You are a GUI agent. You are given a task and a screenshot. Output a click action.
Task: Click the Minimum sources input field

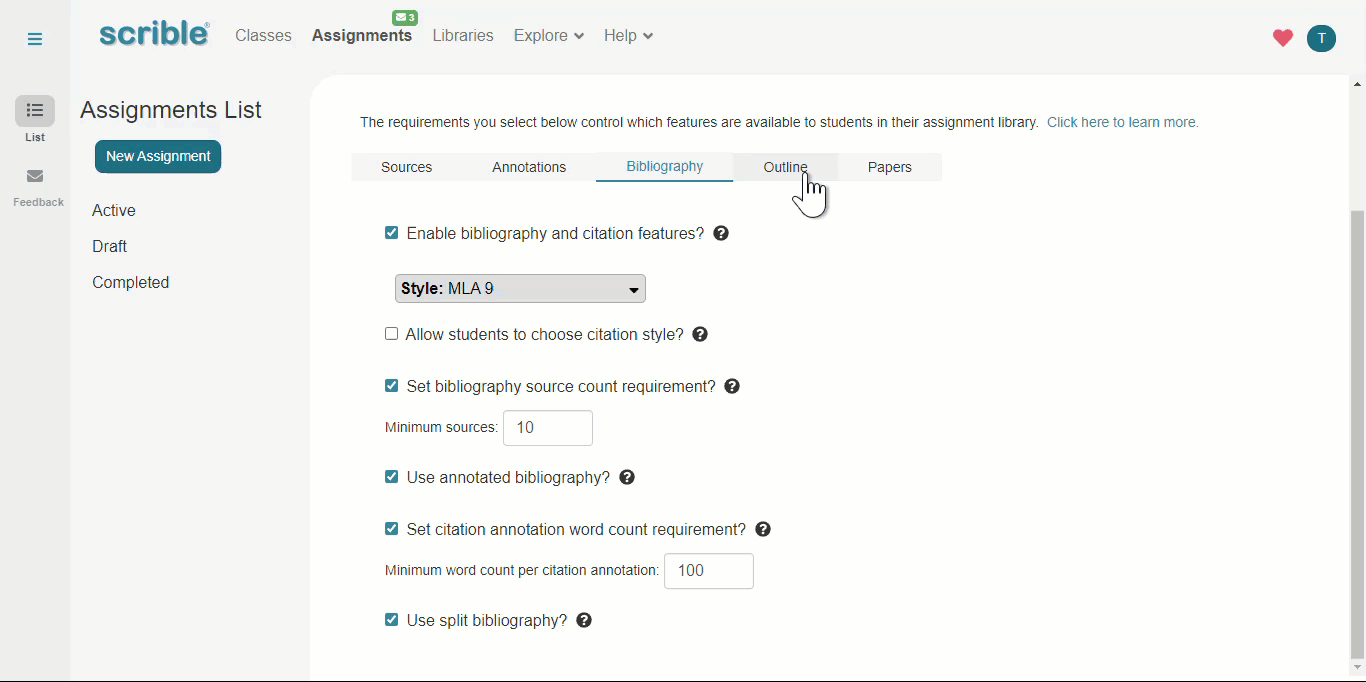click(x=547, y=427)
